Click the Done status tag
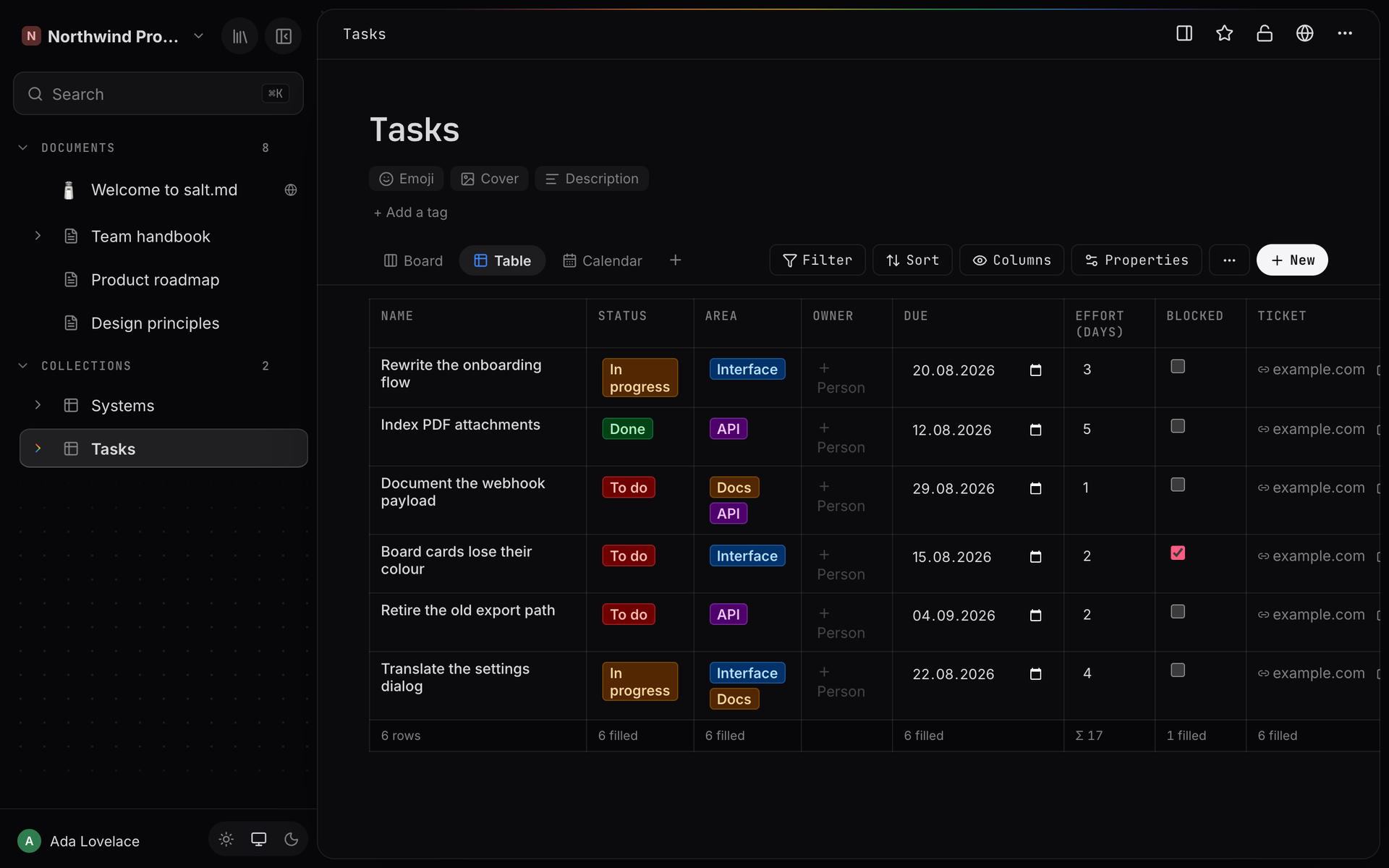This screenshot has width=1389, height=868. tap(627, 429)
